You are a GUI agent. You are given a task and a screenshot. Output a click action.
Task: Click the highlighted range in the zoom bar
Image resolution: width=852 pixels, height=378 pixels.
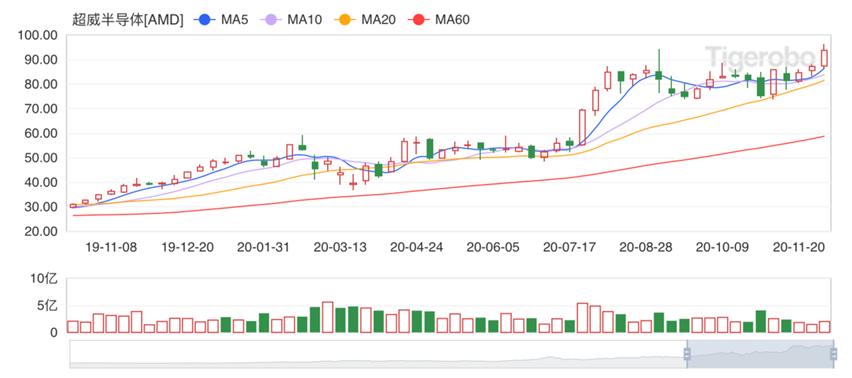coord(760,354)
